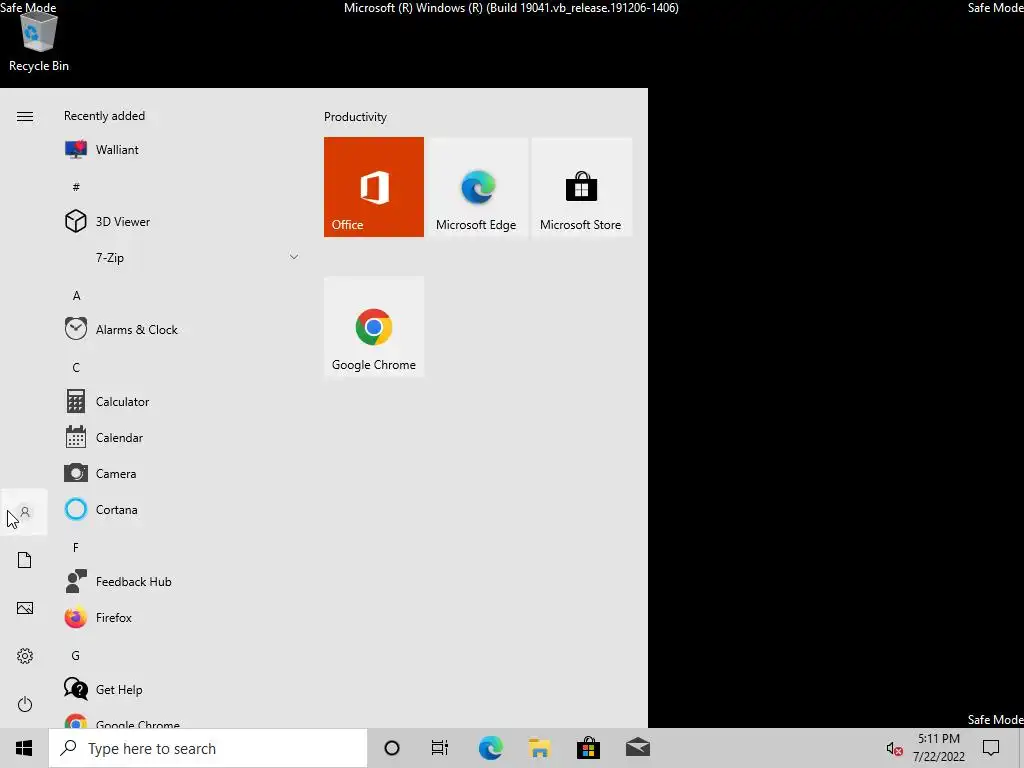Open Task View on the taskbar
The width and height of the screenshot is (1024, 768).
pyautogui.click(x=440, y=748)
